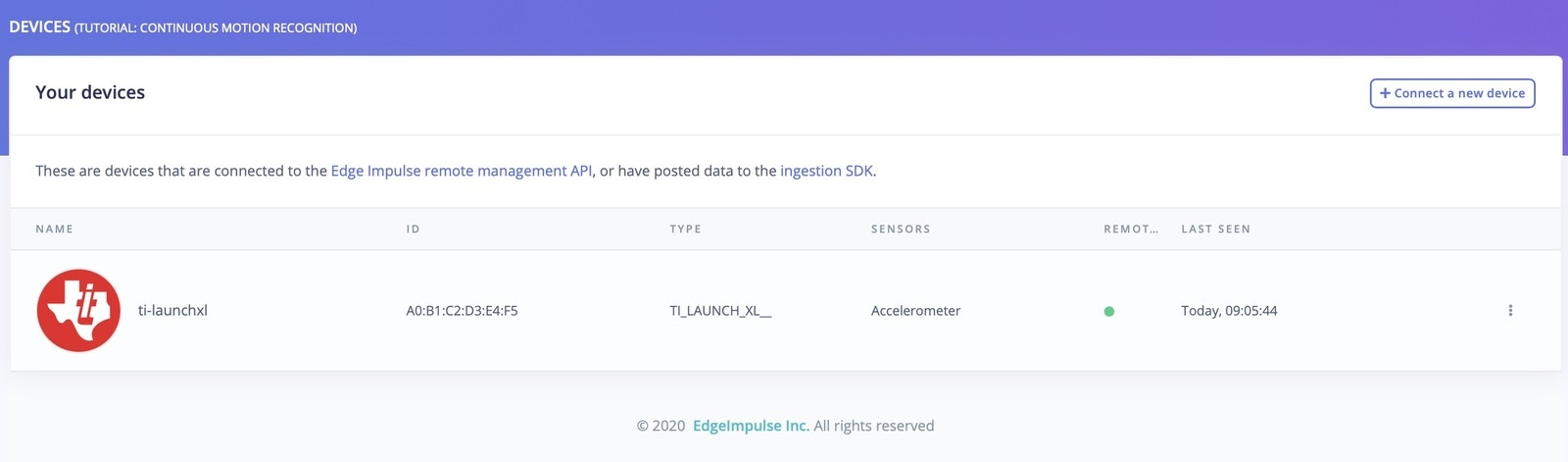Click the TI_LAUNCH_XL__ type cell

[x=720, y=310]
